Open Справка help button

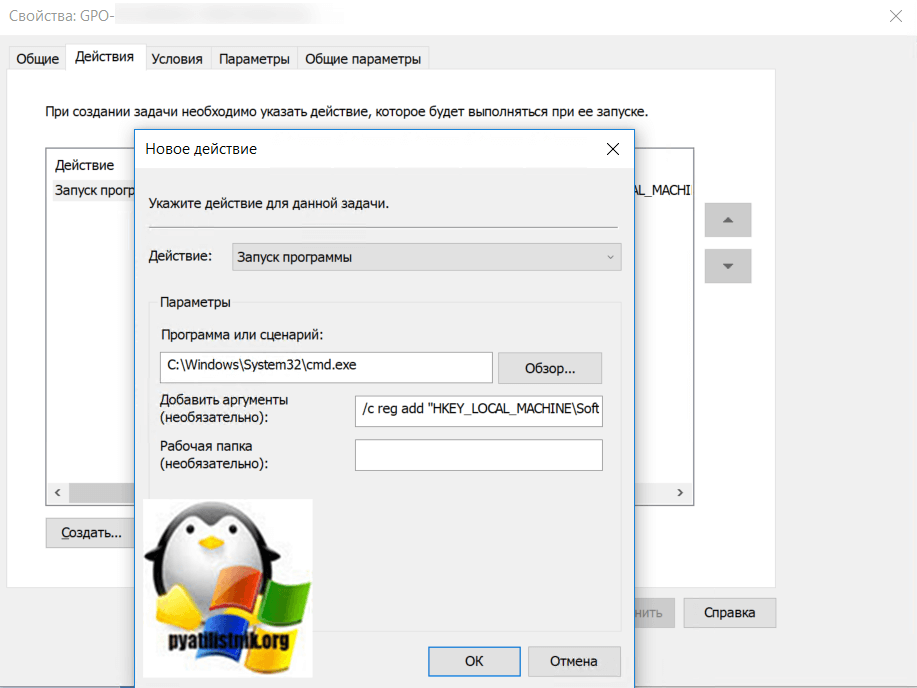pyautogui.click(x=729, y=612)
